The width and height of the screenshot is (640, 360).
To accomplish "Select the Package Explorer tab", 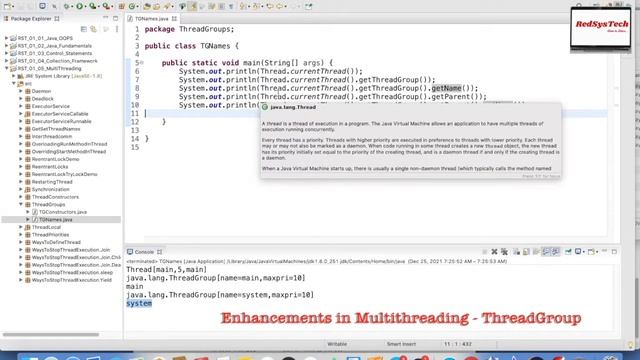I will pyautogui.click(x=31, y=18).
